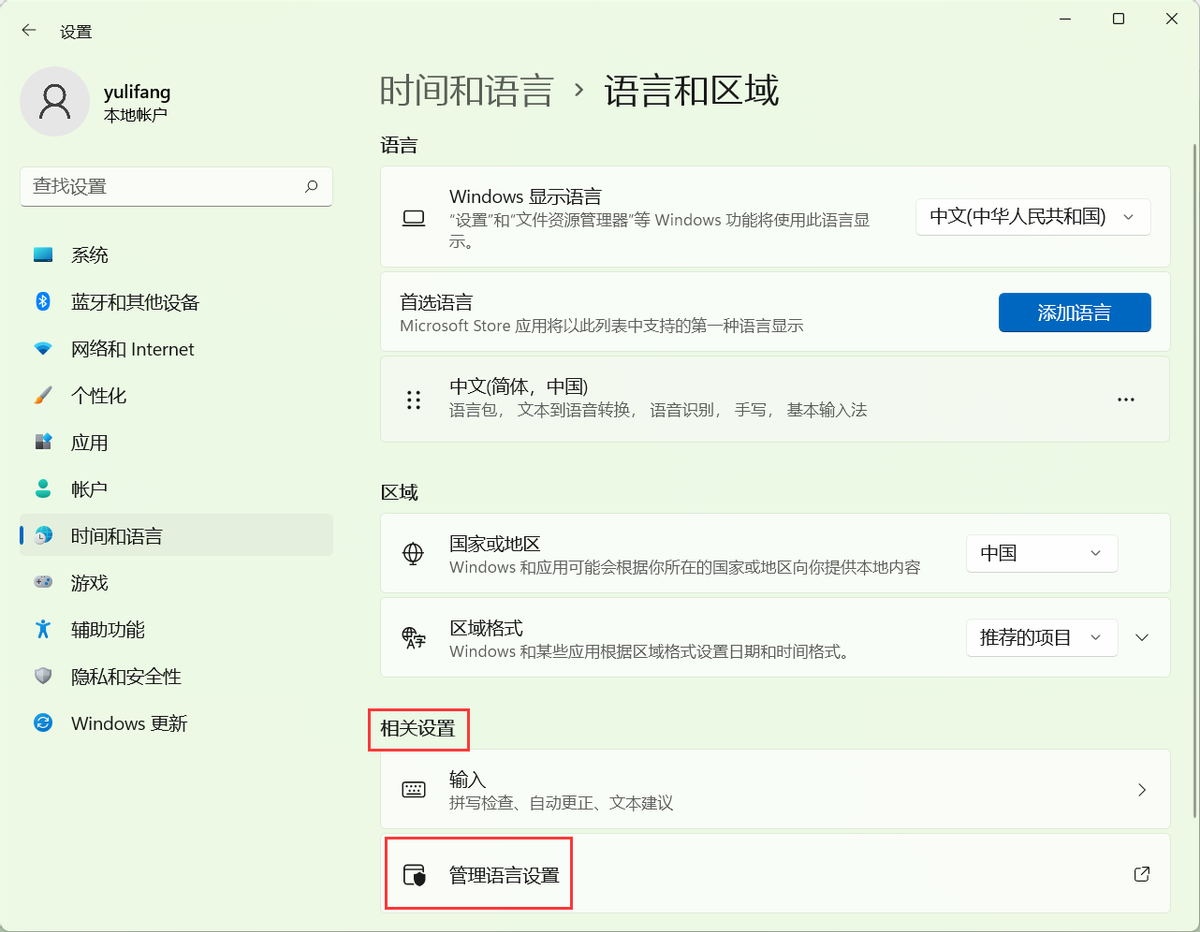
Task: Click the 蓝牙和其他设备 Bluetooth icon
Action: [43, 302]
